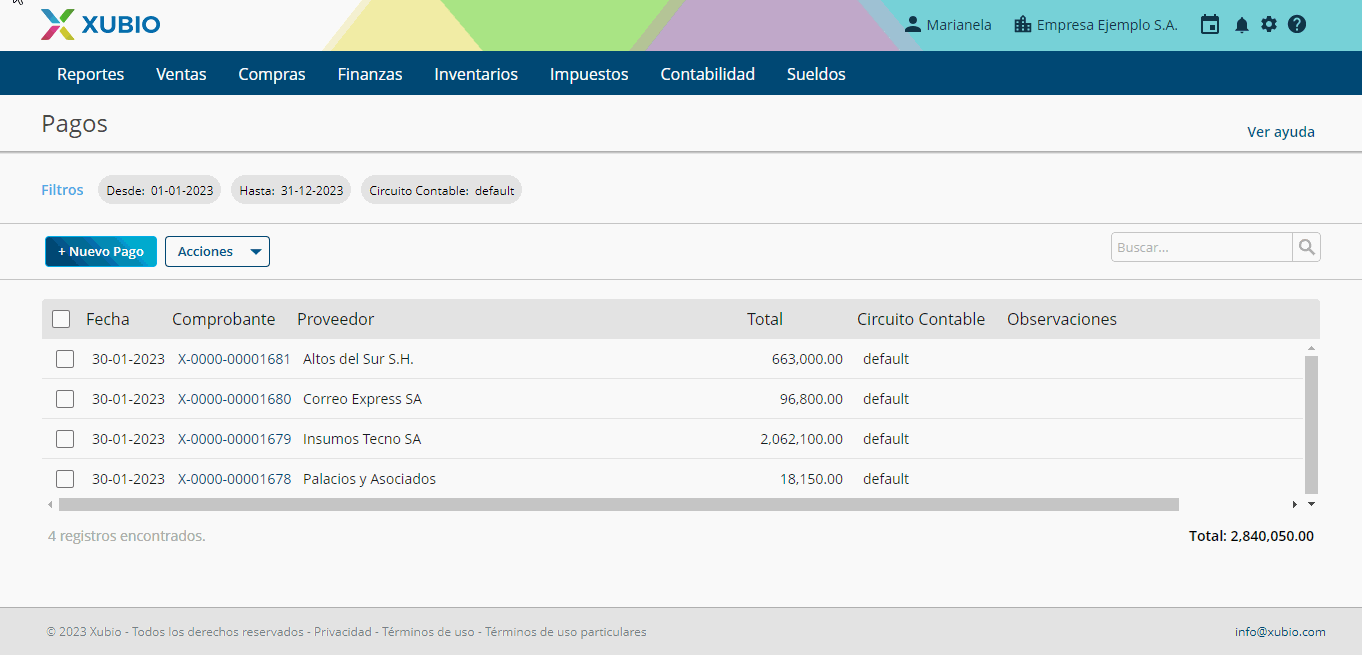Check the Palacios y Asociados row

pos(65,479)
